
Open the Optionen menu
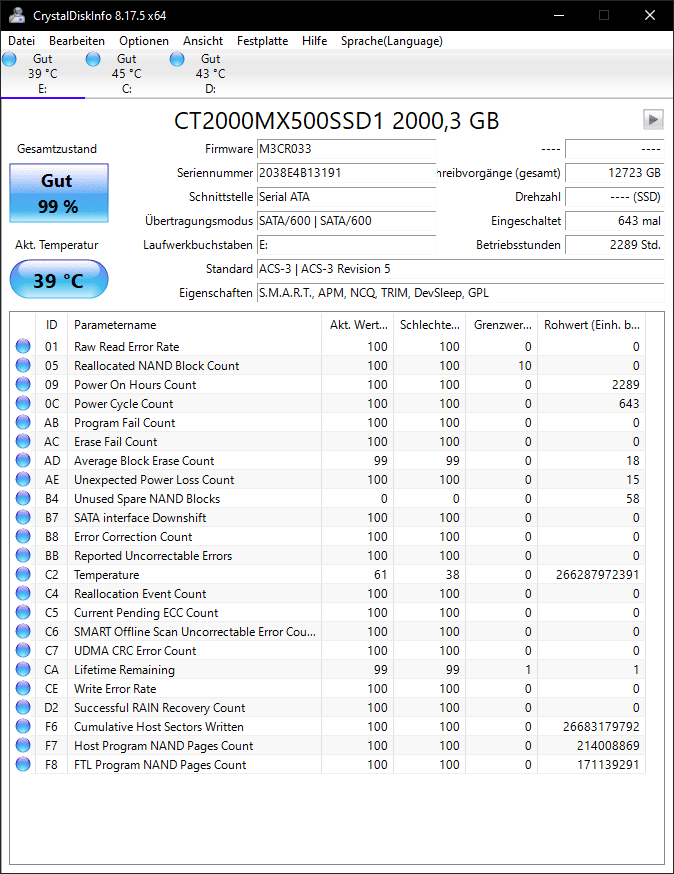(x=144, y=41)
